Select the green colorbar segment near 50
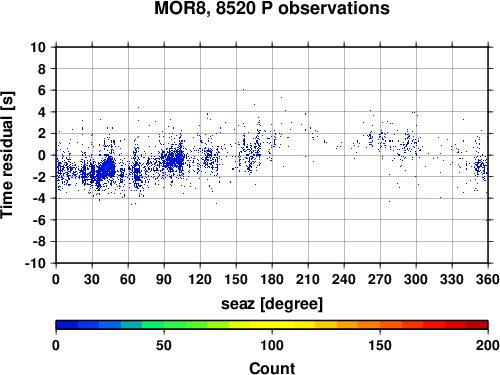The height and width of the screenshot is (375, 500). [x=175, y=325]
